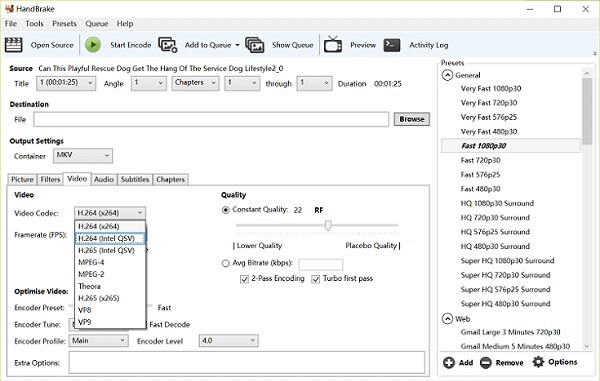The width and height of the screenshot is (600, 381).
Task: Switch to the Chapters tab
Action: (170, 179)
